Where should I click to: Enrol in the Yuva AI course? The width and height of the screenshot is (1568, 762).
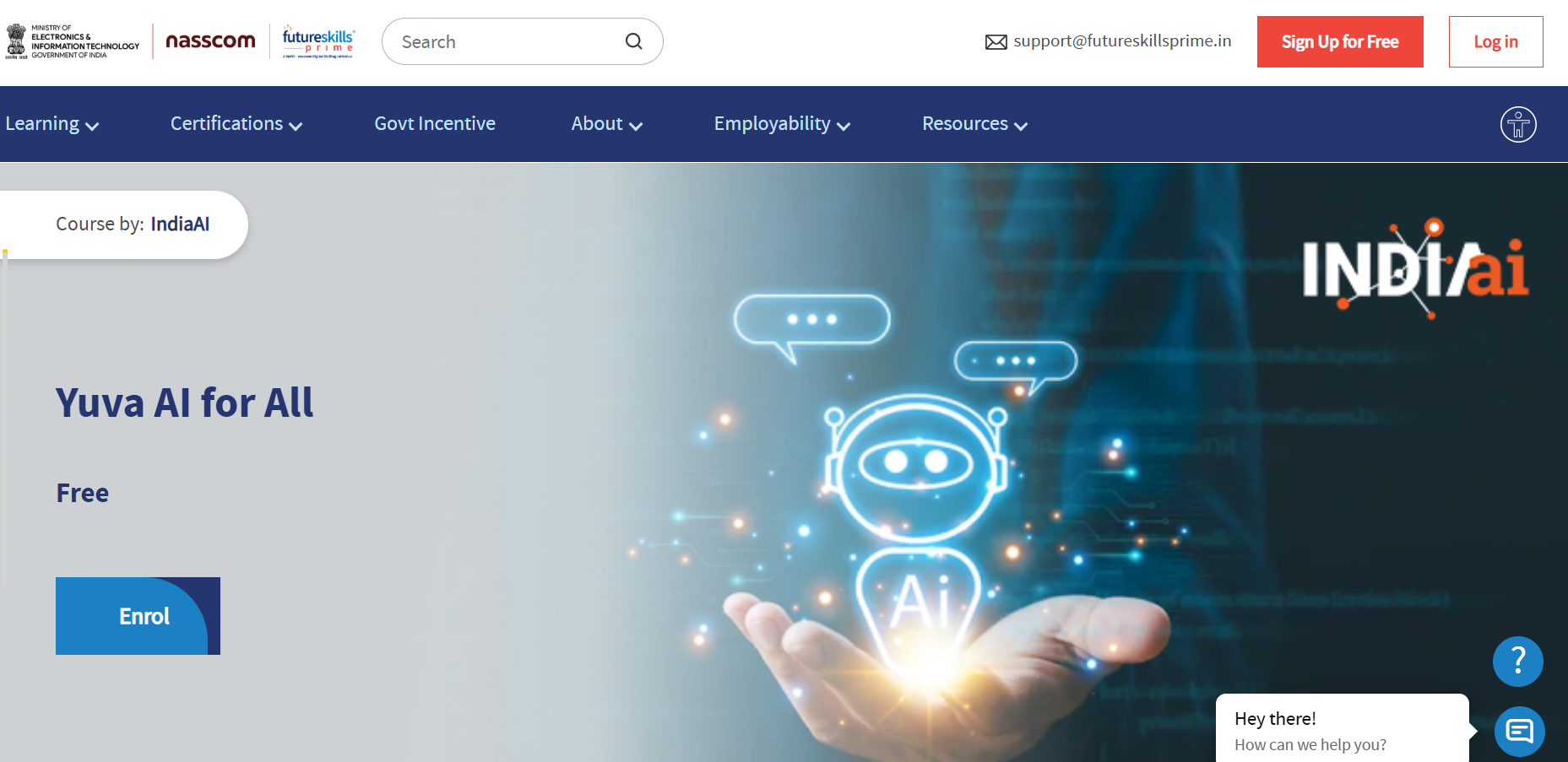[138, 616]
